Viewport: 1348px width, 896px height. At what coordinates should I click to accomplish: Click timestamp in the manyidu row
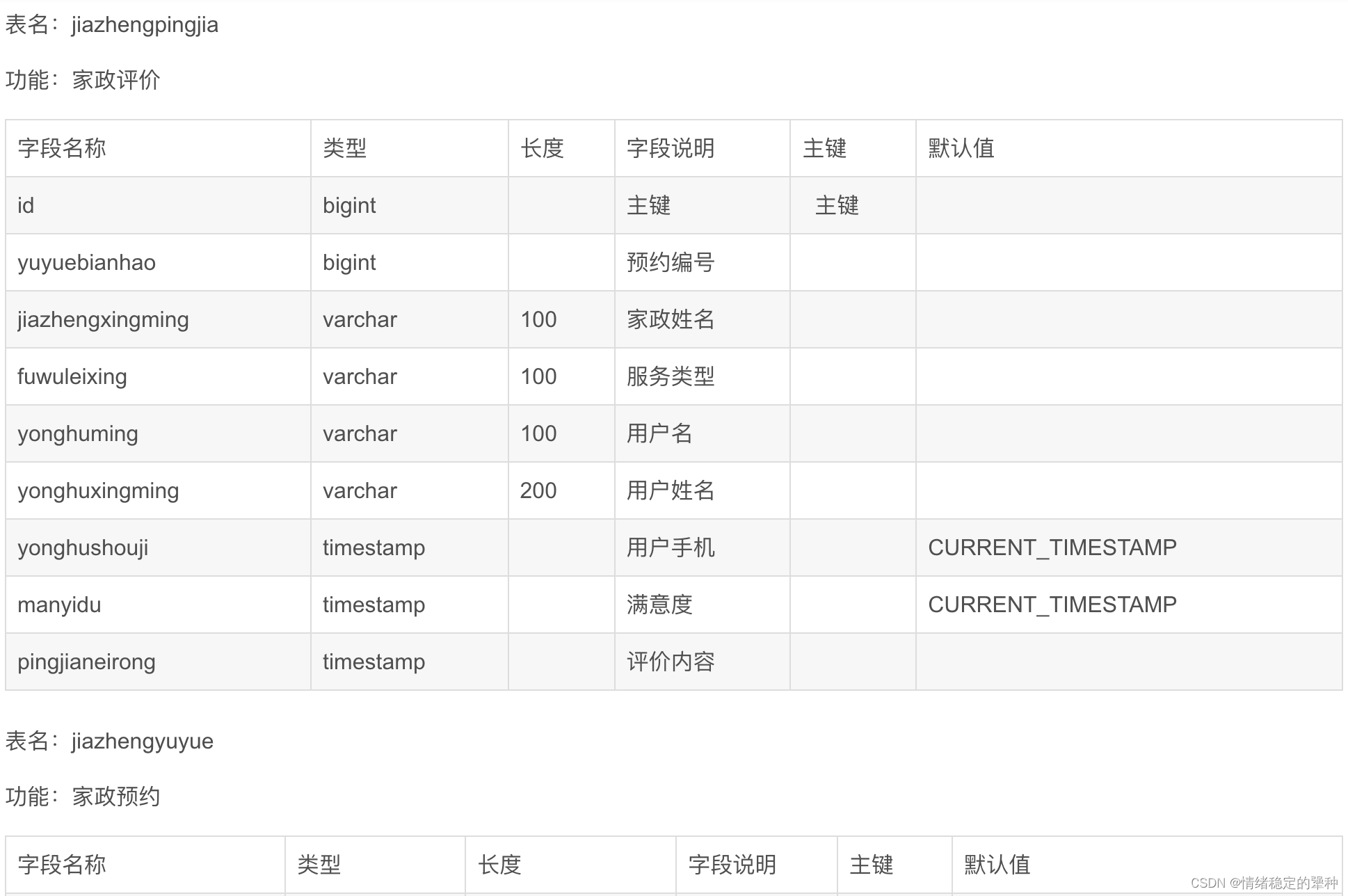pos(374,605)
